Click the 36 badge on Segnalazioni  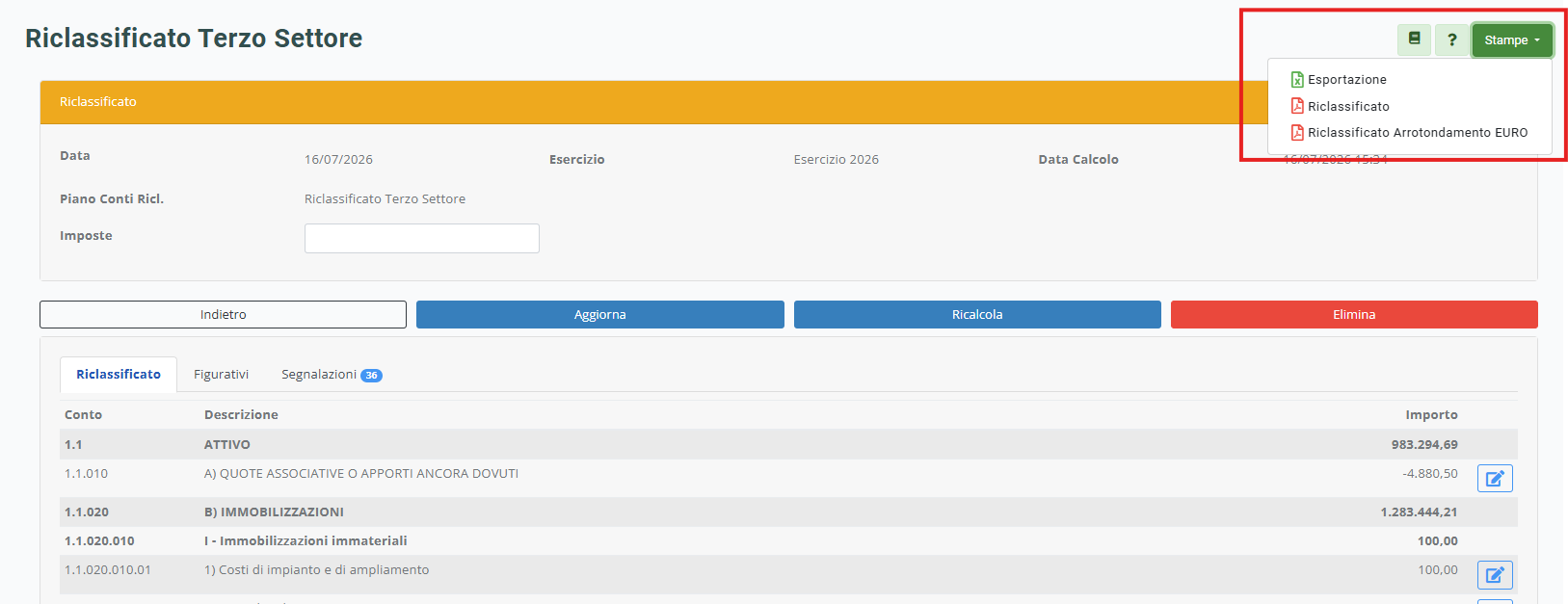tap(371, 376)
